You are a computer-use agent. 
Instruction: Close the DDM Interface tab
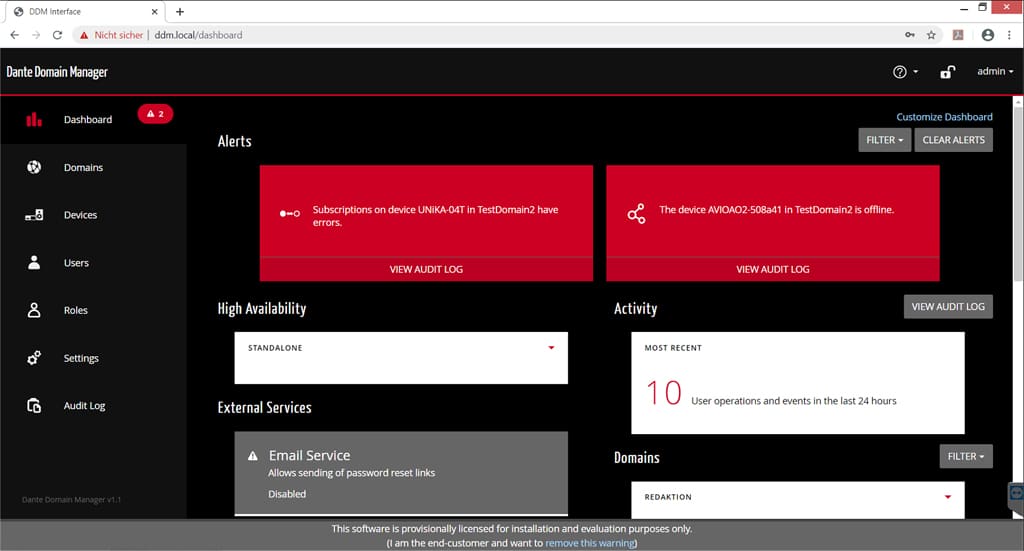click(154, 11)
